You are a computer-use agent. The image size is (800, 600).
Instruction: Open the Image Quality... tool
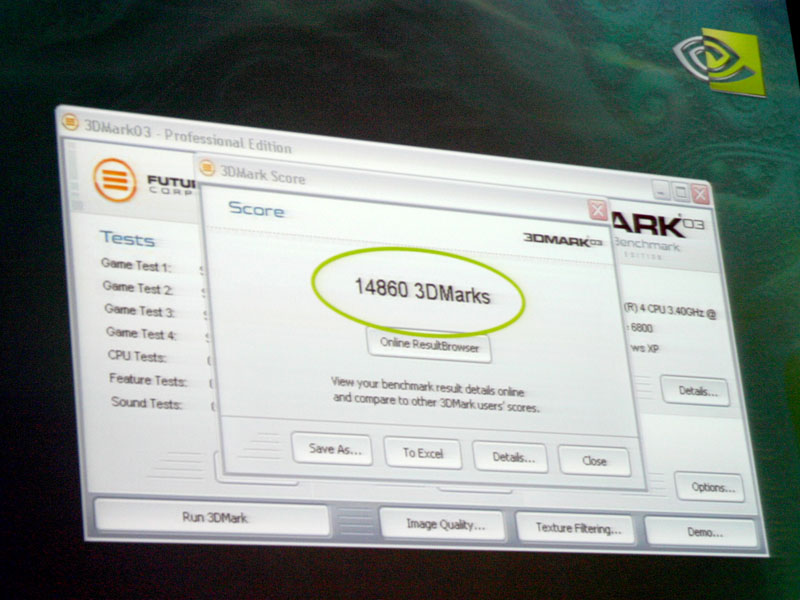(x=445, y=523)
